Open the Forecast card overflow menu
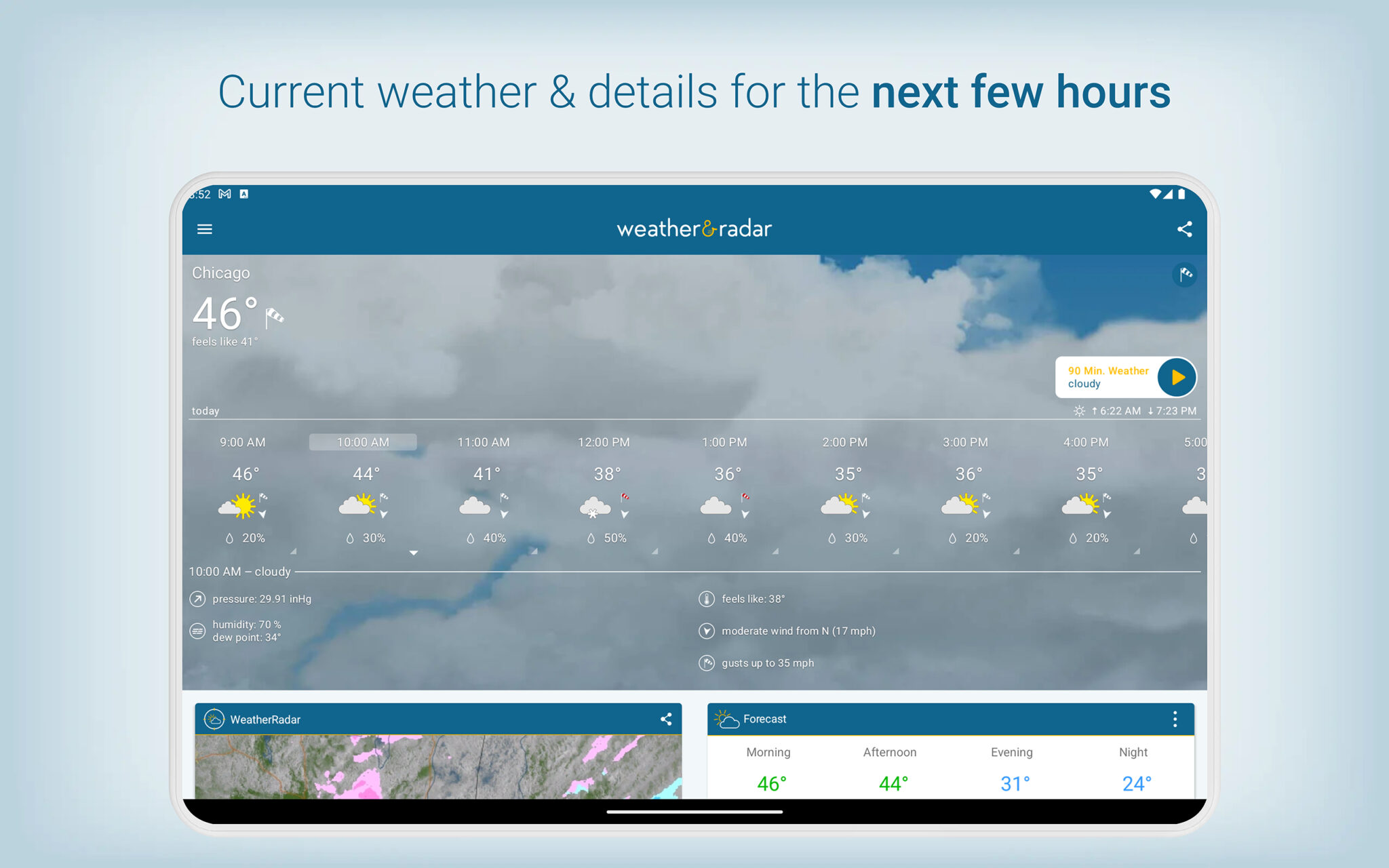Viewport: 1389px width, 868px height. [1175, 719]
